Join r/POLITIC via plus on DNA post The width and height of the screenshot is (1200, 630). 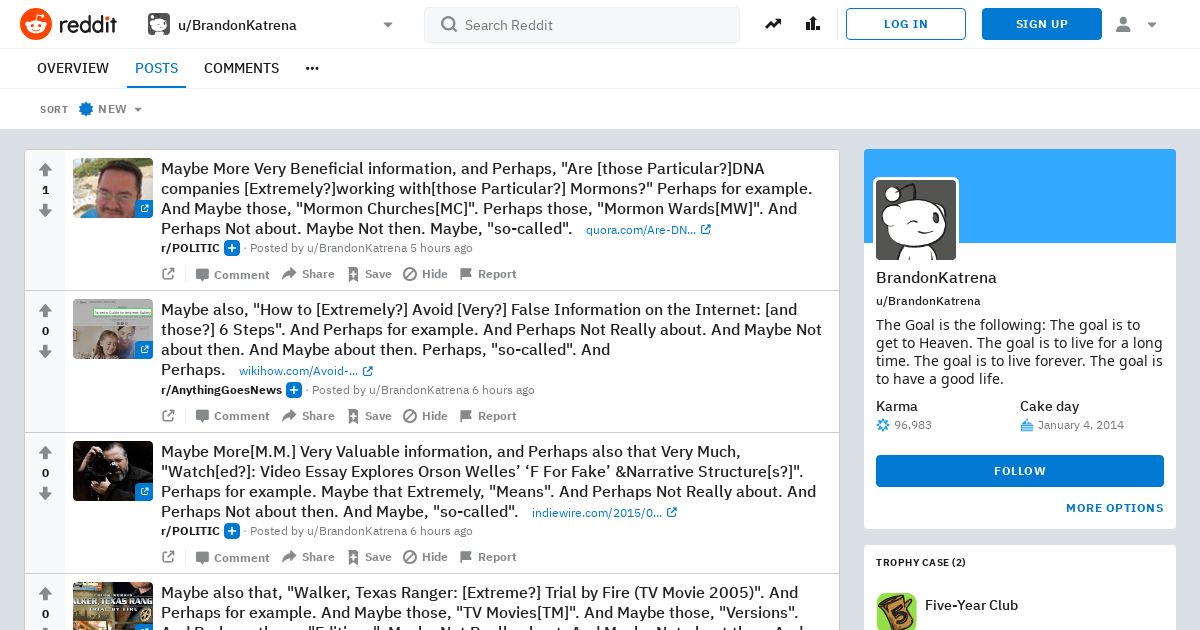(231, 248)
